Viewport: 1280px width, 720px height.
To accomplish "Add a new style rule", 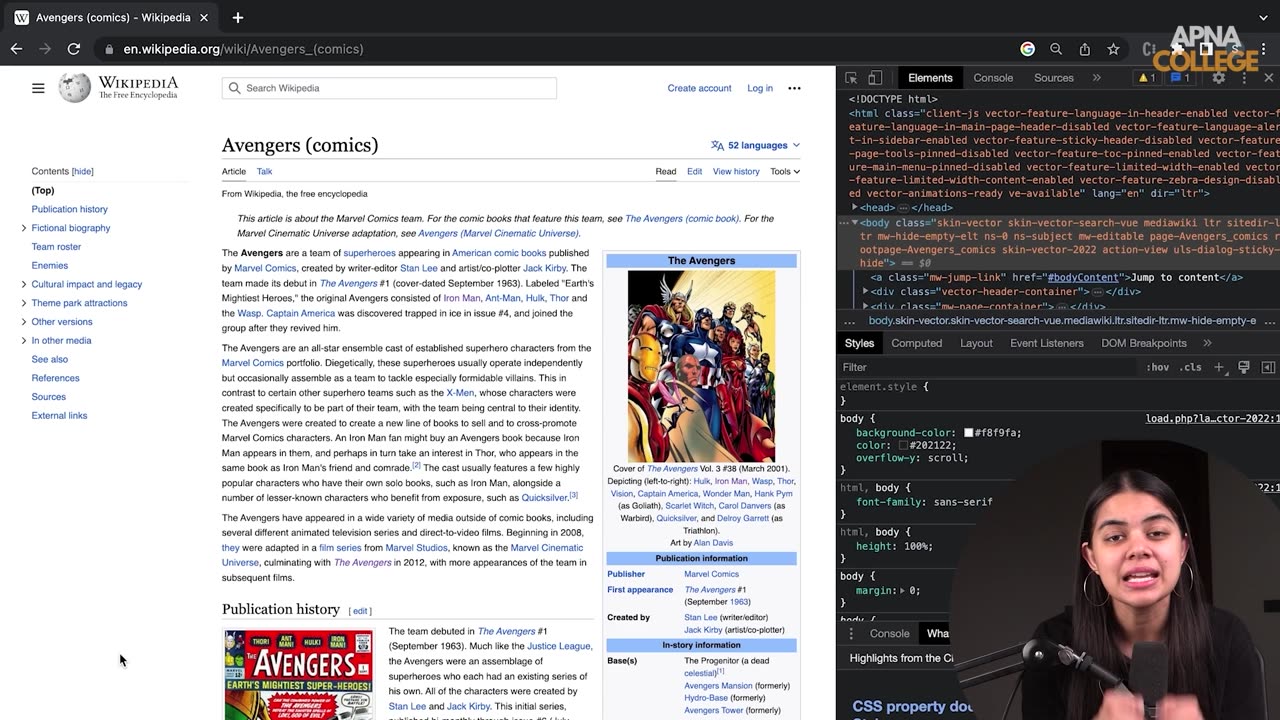I will click(1219, 367).
